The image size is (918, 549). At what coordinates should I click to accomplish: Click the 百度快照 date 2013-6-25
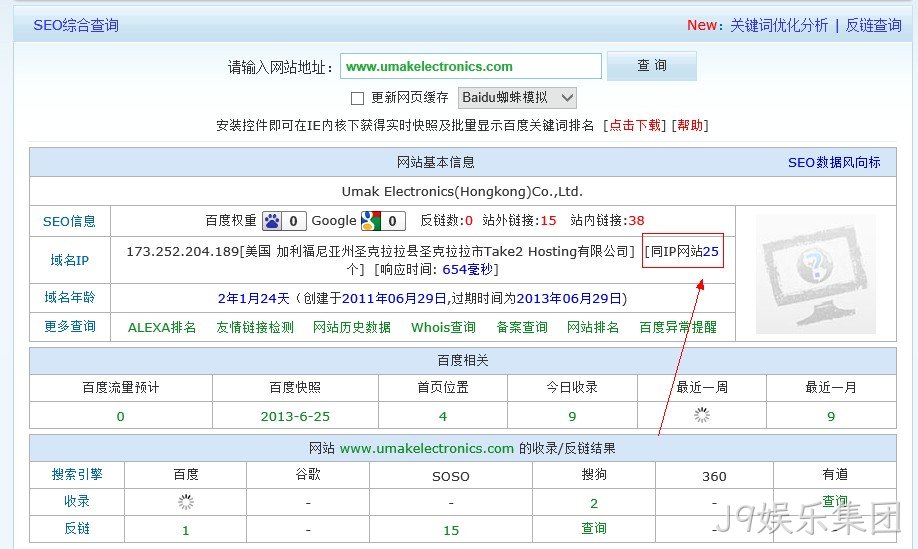pos(295,417)
